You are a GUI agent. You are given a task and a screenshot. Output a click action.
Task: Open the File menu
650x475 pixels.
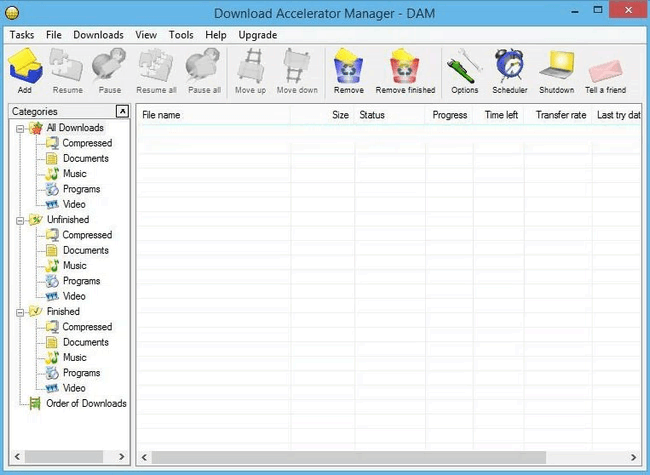point(53,35)
